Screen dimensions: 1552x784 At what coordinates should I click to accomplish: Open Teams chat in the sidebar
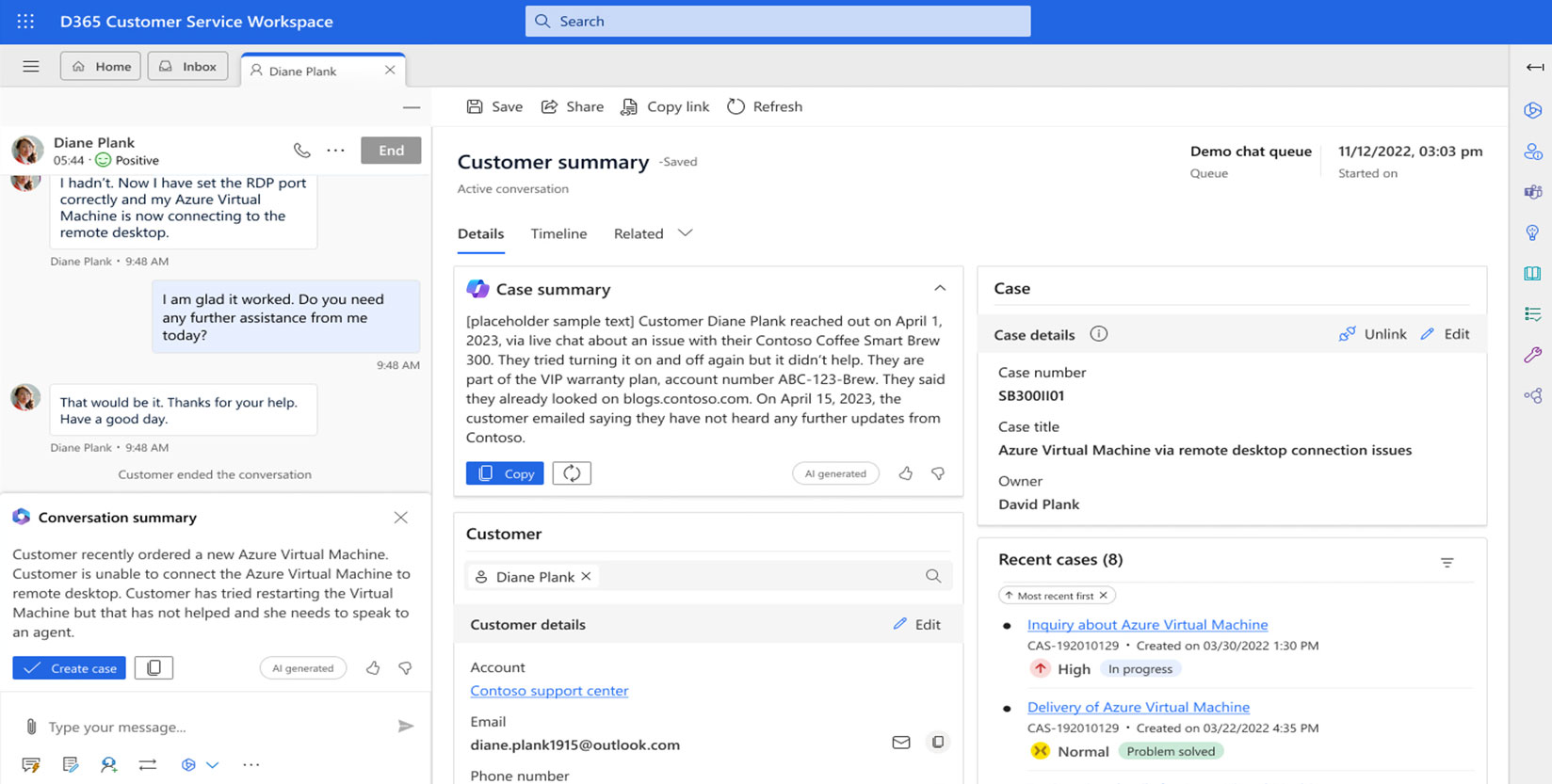pyautogui.click(x=1533, y=192)
